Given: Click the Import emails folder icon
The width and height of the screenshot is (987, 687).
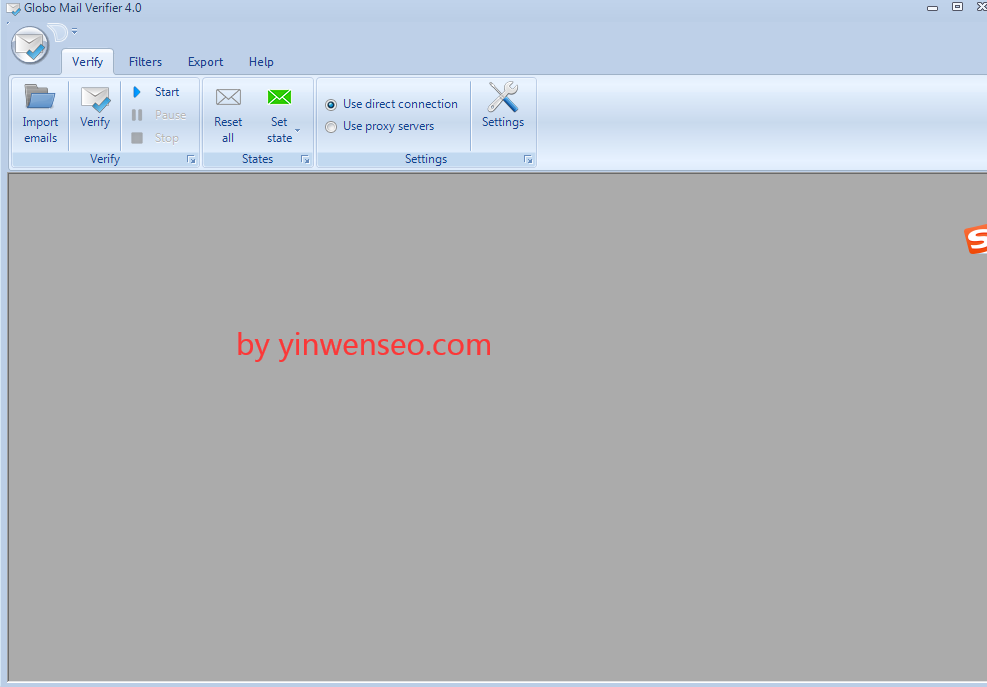Looking at the screenshot, I should point(40,97).
